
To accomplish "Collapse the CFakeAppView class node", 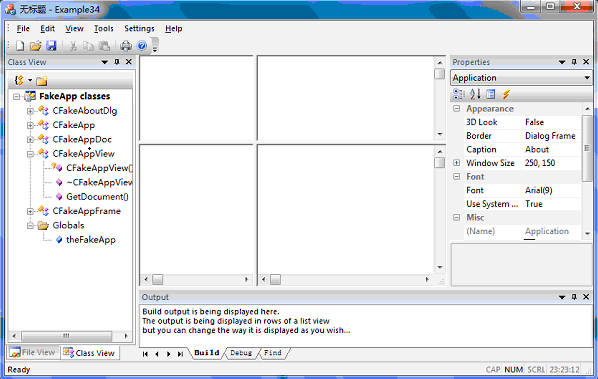I will 30,154.
